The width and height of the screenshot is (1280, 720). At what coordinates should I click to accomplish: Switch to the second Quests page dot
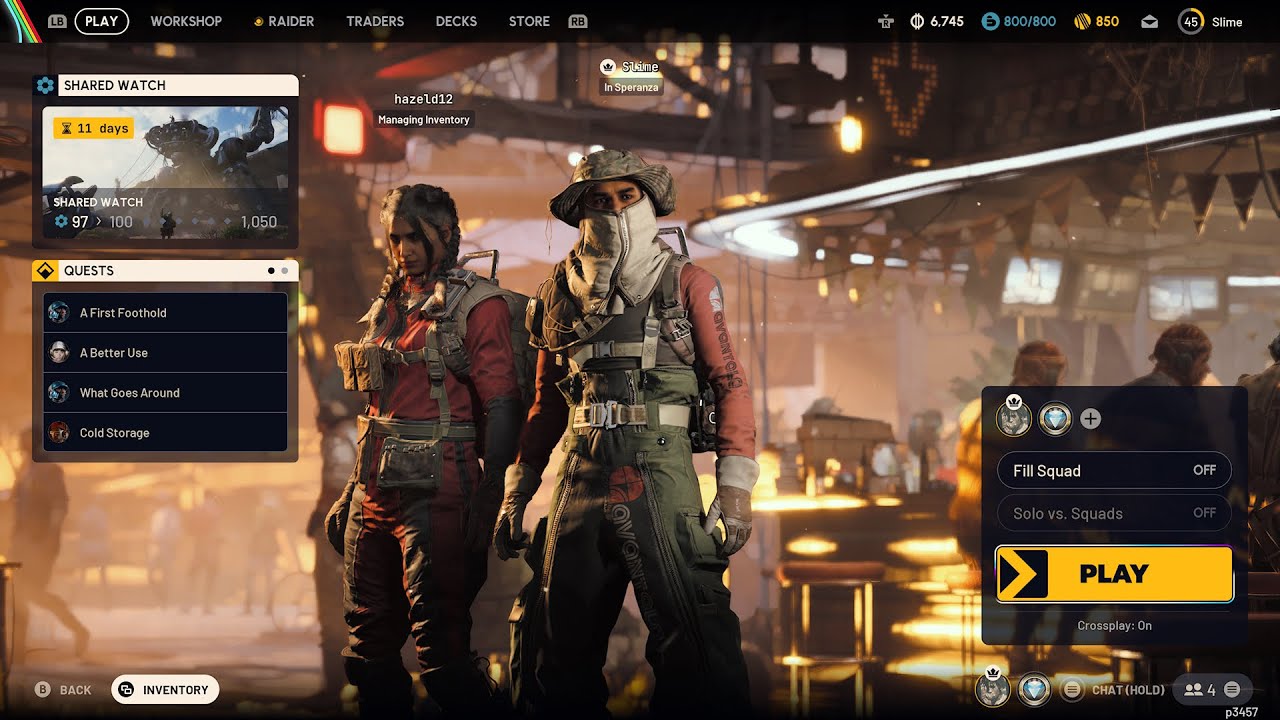pos(285,271)
